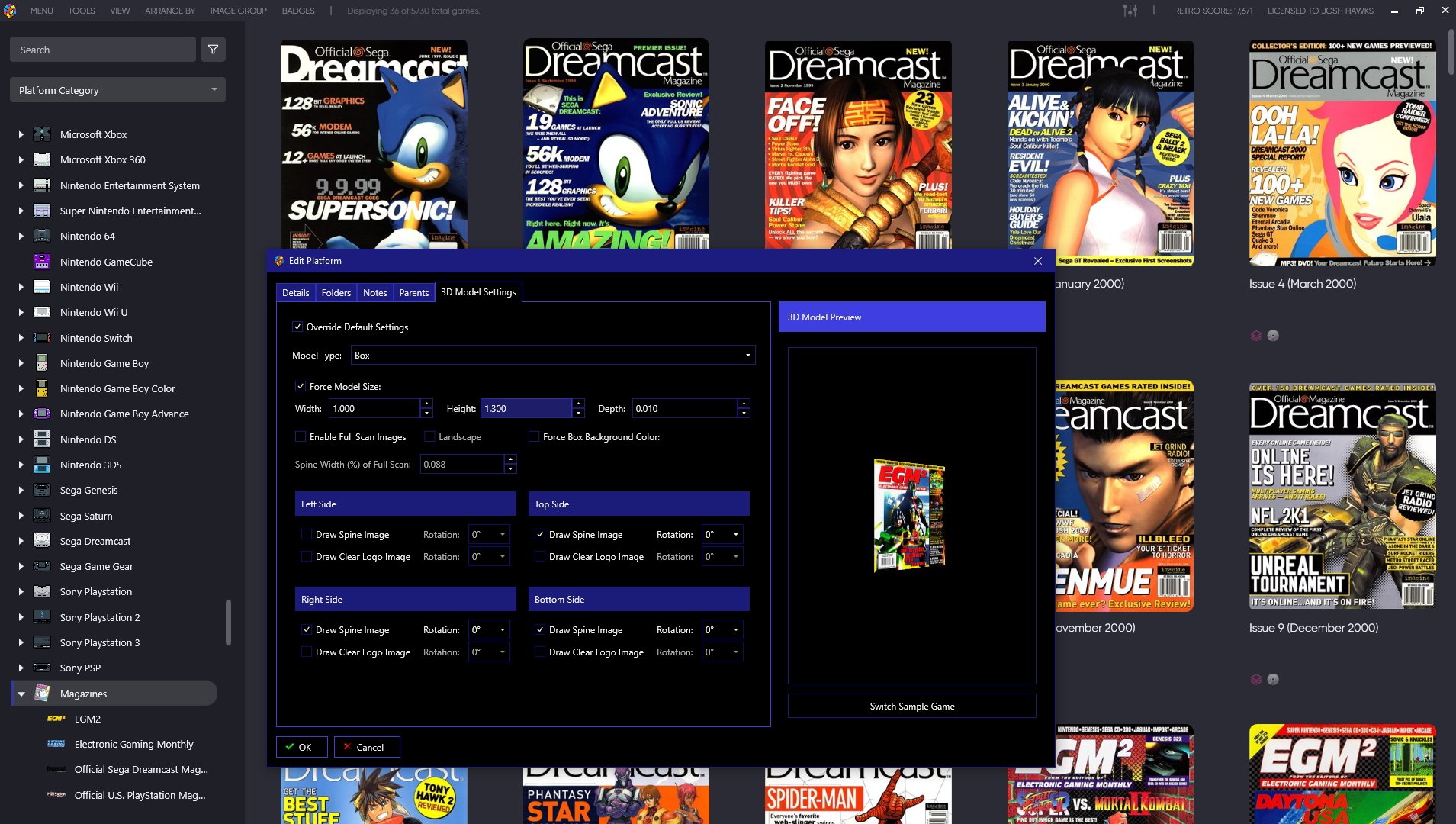Open Bottom Side spine Rotation dropdown

tap(722, 629)
